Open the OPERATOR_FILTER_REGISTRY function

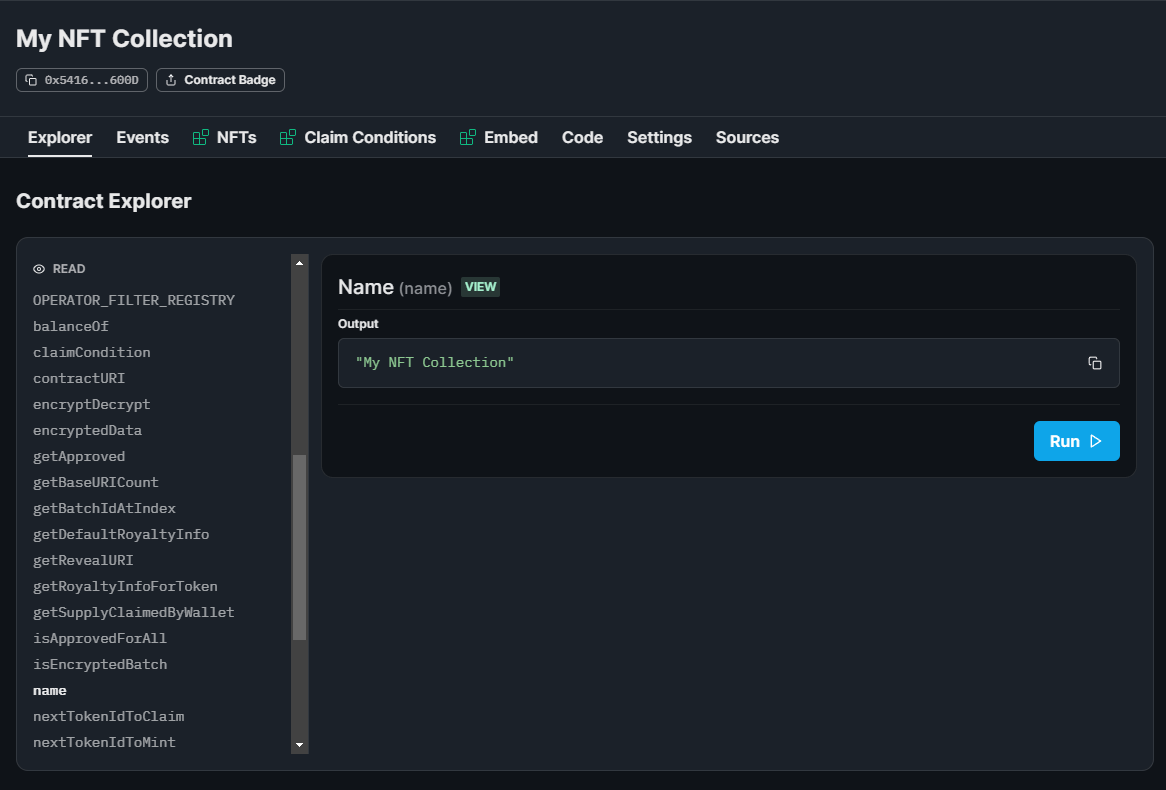134,300
